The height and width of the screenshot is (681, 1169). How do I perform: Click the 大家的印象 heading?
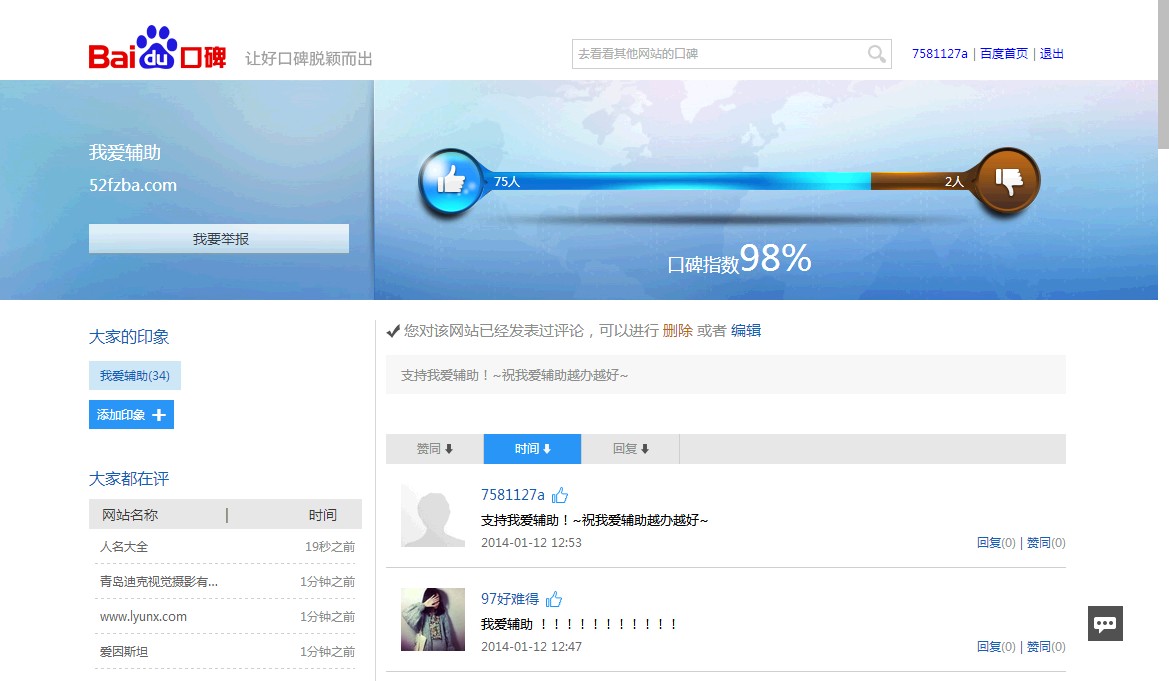pyautogui.click(x=129, y=337)
